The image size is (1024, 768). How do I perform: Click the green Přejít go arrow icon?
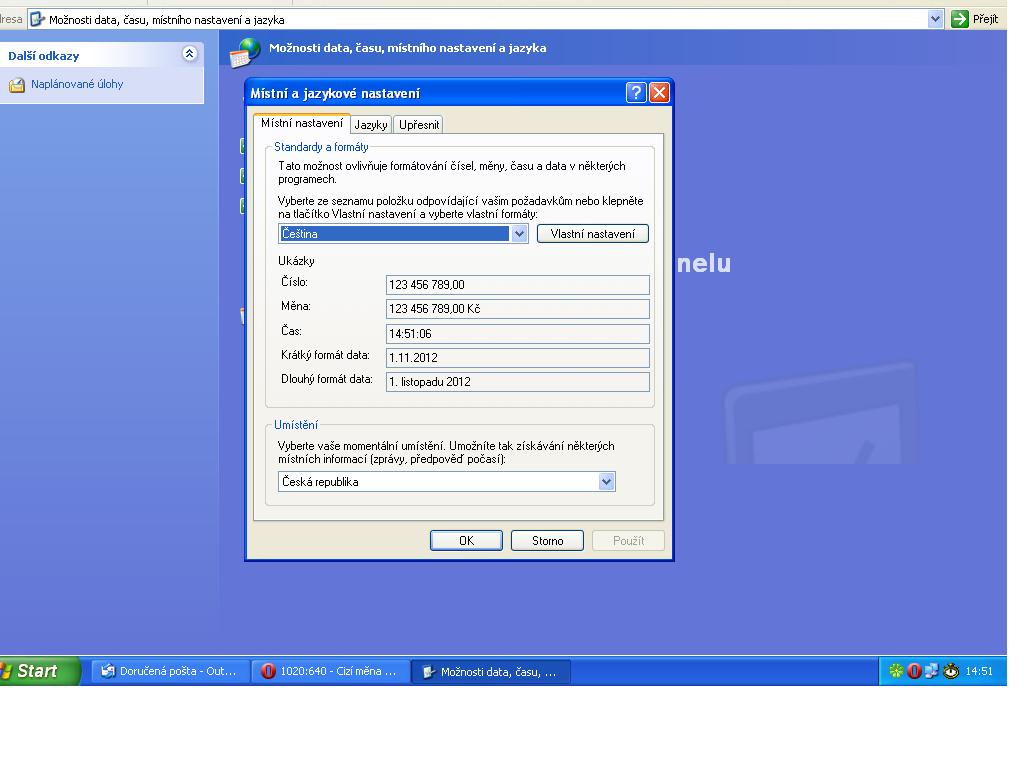(x=960, y=19)
